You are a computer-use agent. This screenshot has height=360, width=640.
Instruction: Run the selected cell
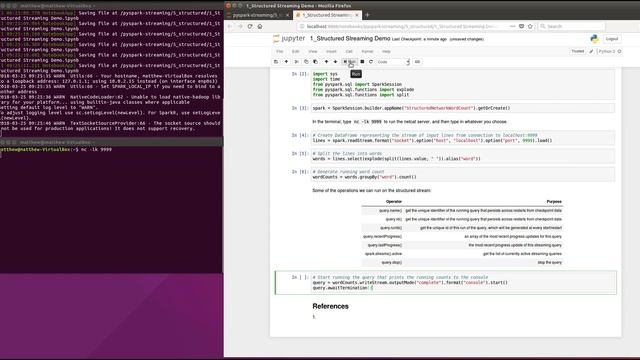[x=349, y=62]
